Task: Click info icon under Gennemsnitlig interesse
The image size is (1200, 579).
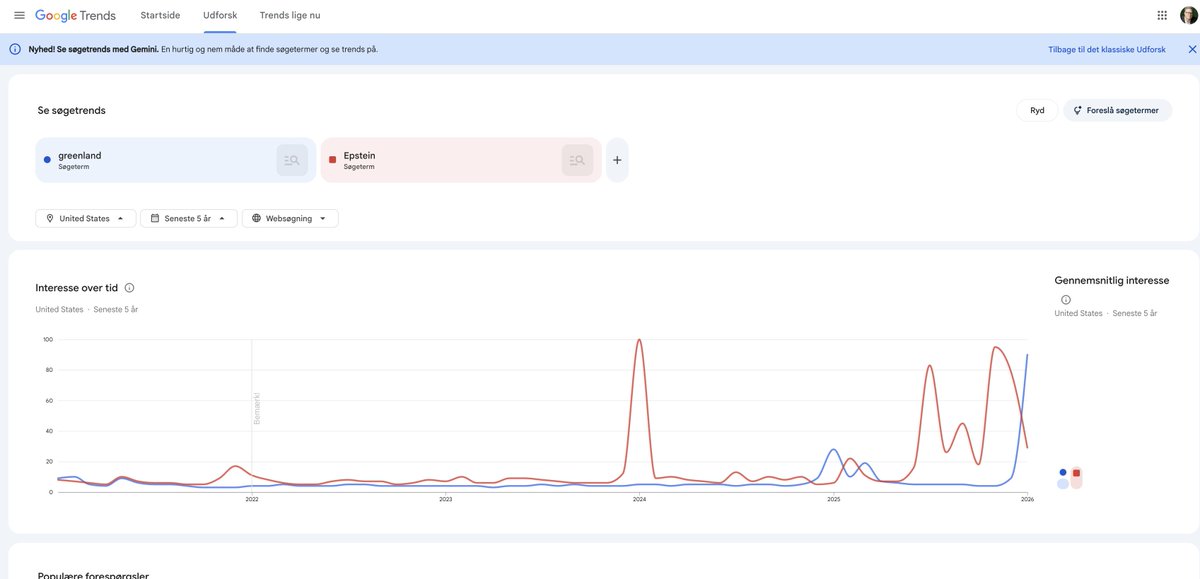Action: [x=1065, y=300]
